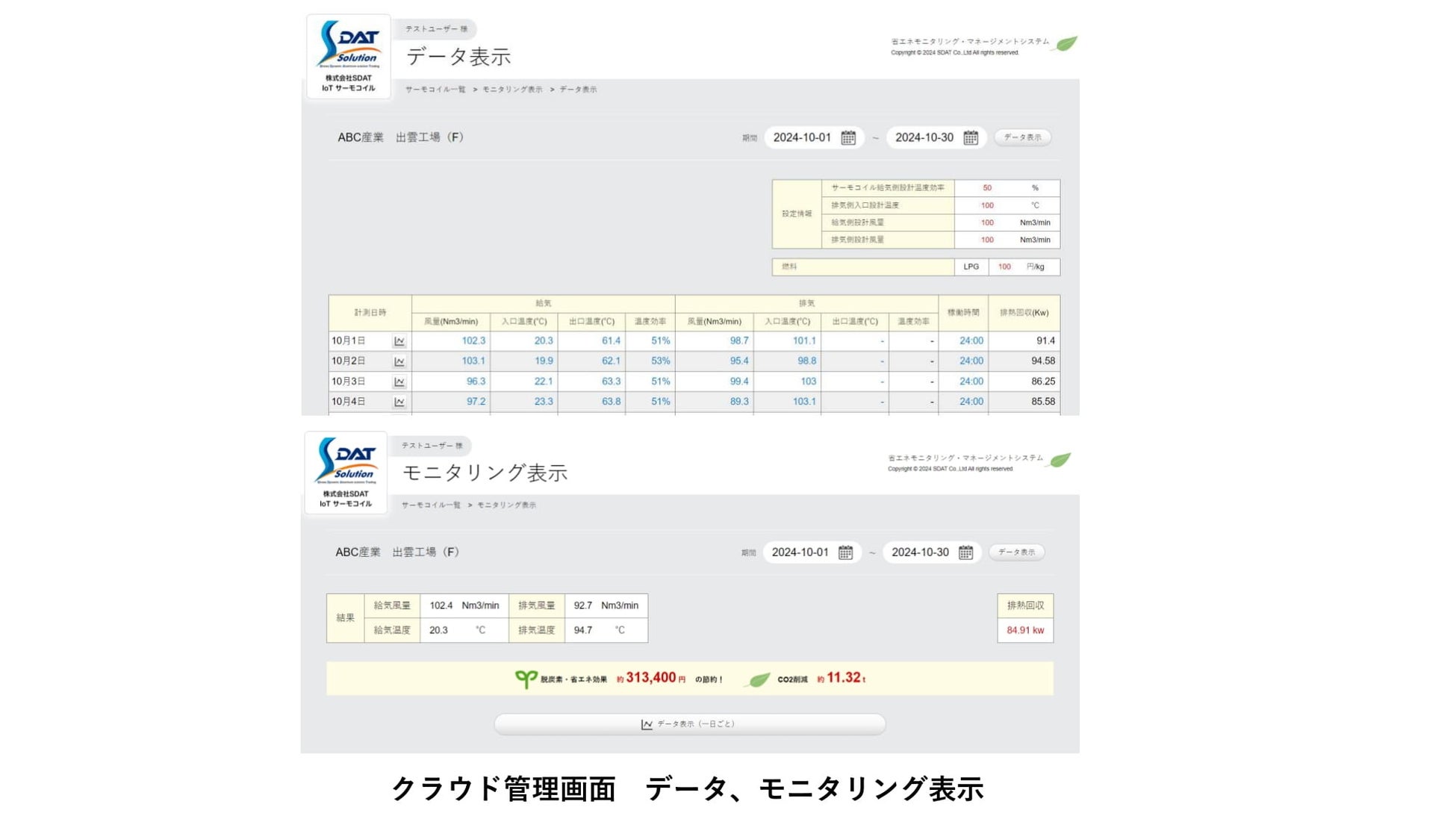Click the データ表示 (一日ごと) wide button
The height and width of the screenshot is (819, 1456).
[x=689, y=724]
